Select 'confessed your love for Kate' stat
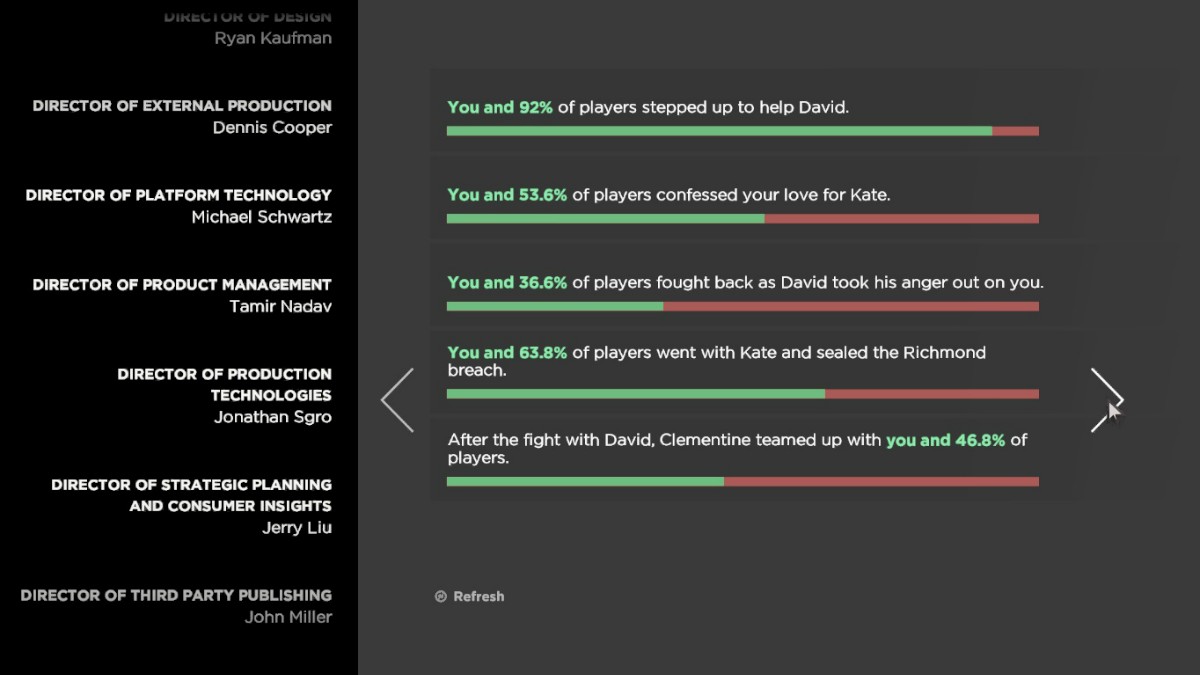 (x=668, y=195)
